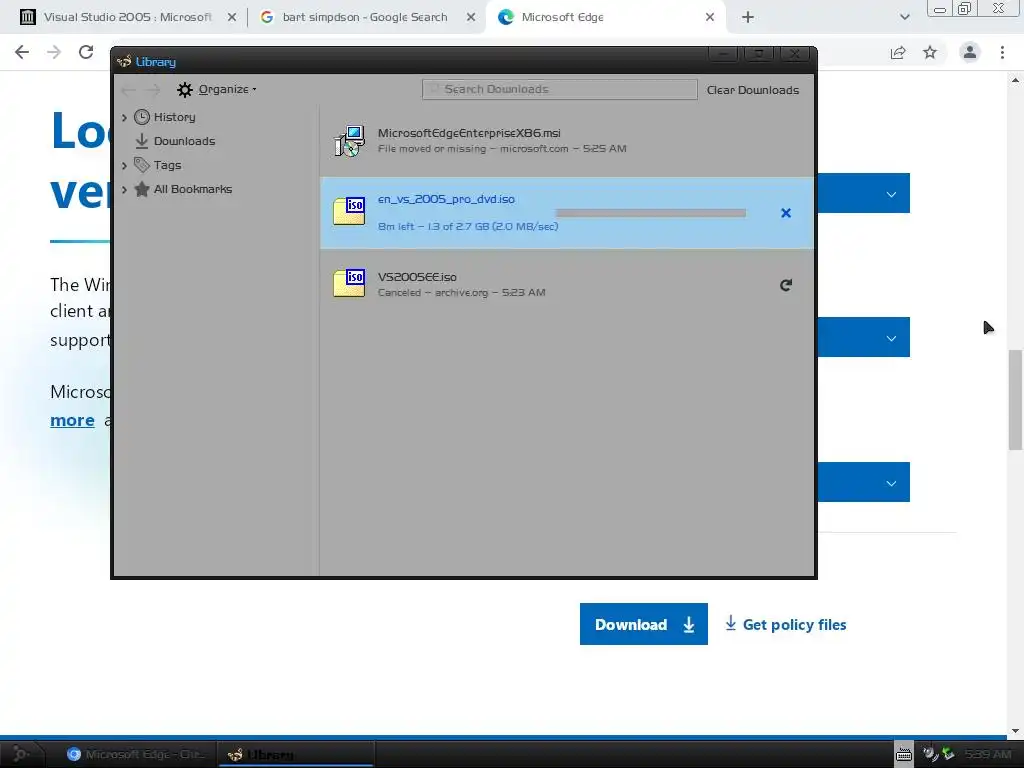Screen dimensions: 1024x768
Task: Select MicrosoftEdgeEnterpriseX86.msi file name
Action: 469,133
